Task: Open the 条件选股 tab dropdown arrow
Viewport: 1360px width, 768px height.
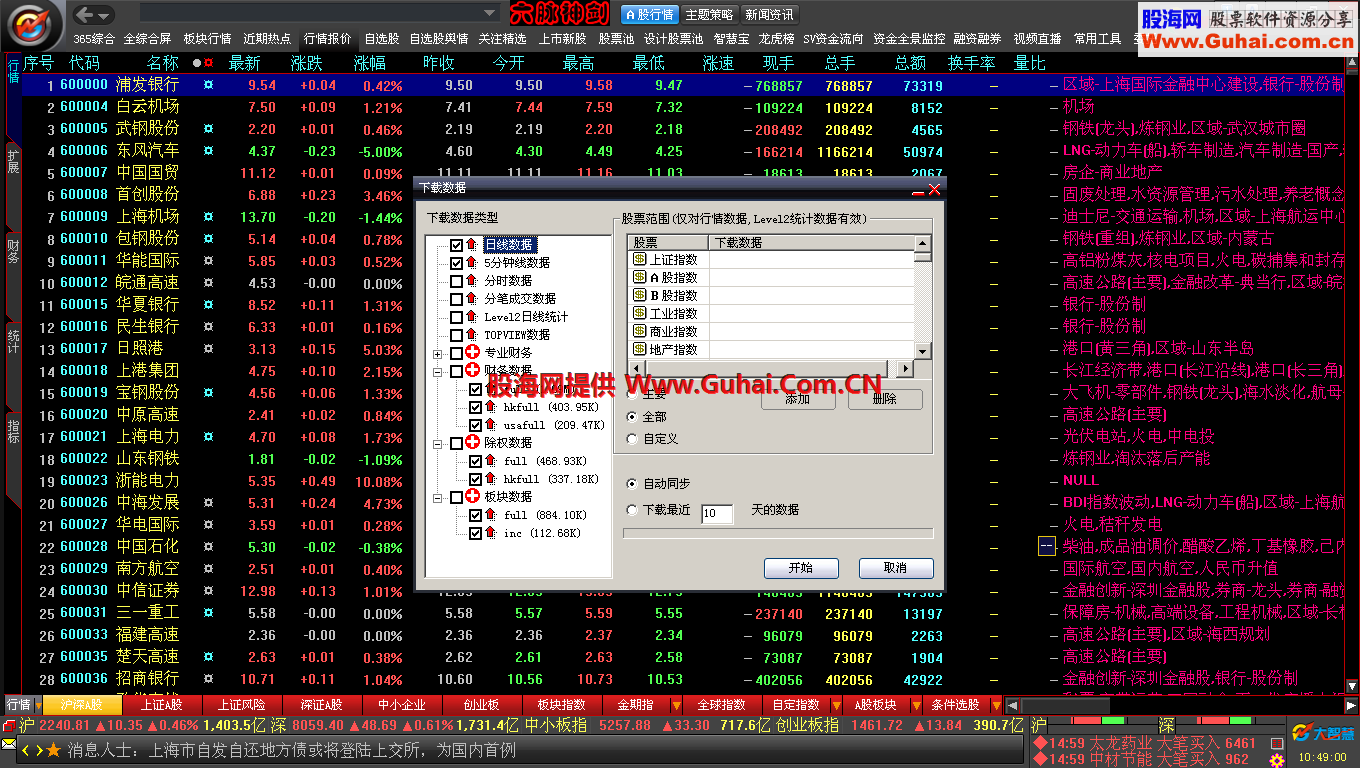Action: tap(996, 706)
